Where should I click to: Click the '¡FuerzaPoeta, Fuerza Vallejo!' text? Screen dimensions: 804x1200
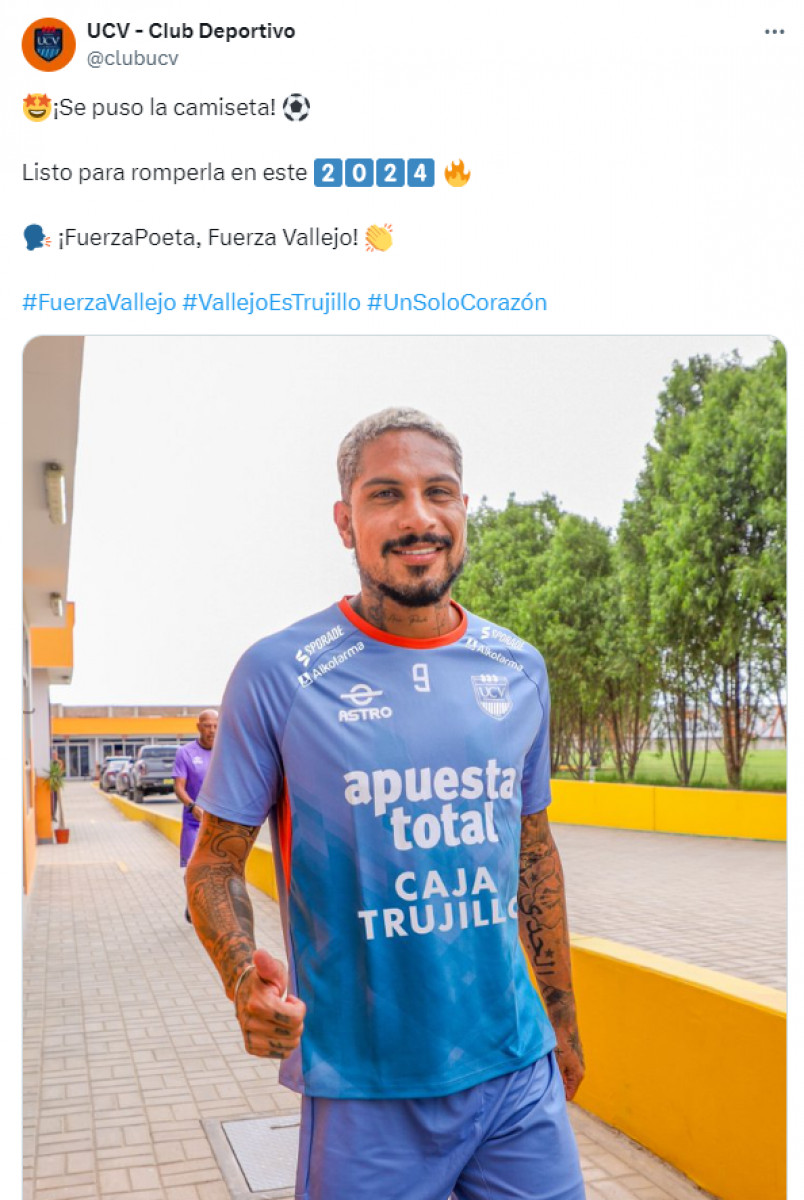(208, 238)
